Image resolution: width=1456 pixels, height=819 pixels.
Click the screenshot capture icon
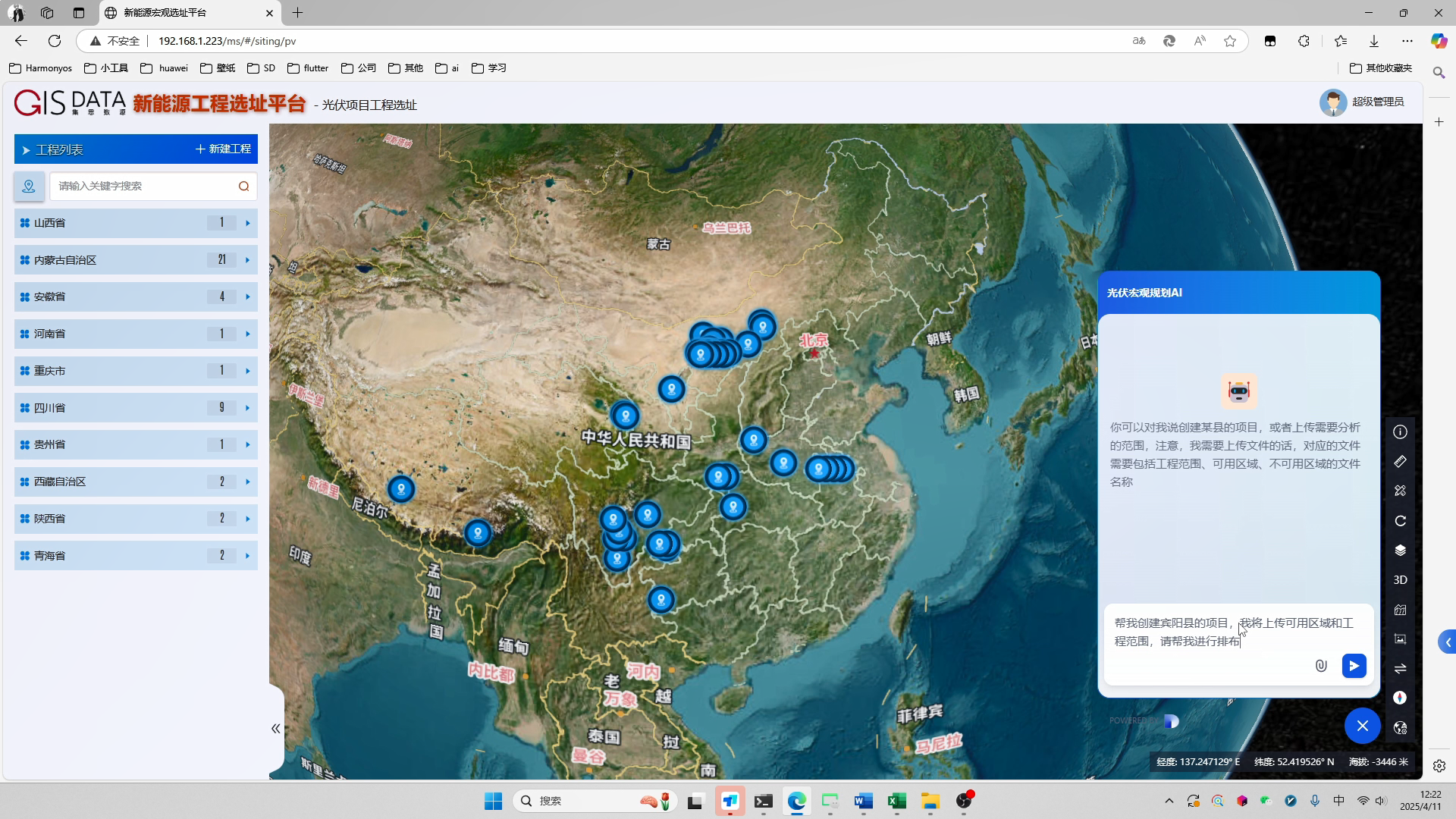coord(1400,639)
